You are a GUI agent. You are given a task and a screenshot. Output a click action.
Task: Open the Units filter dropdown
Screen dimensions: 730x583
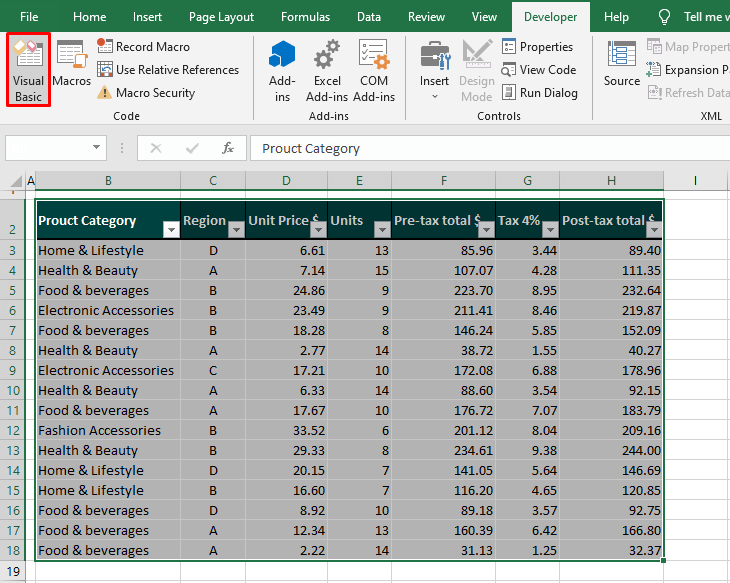click(382, 230)
